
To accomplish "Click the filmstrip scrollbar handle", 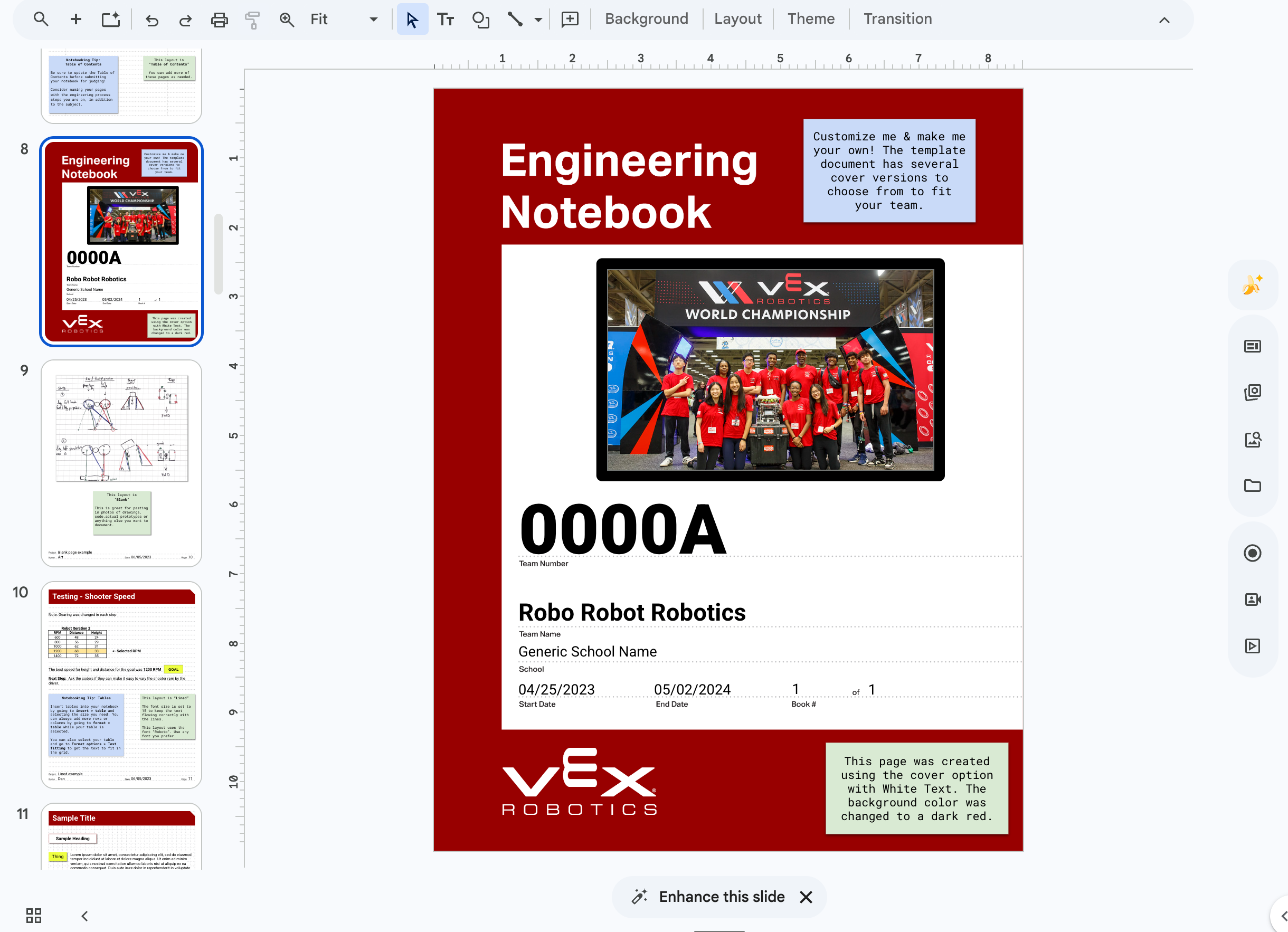I will coord(218,254).
